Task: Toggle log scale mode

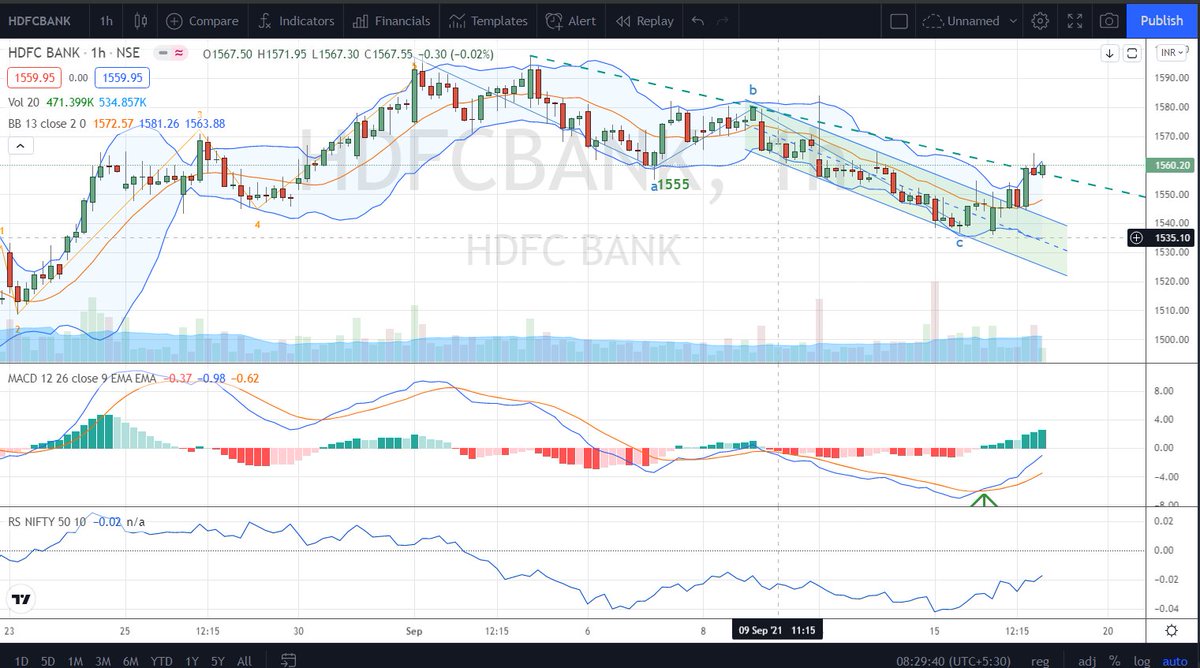Action: click(x=1141, y=660)
